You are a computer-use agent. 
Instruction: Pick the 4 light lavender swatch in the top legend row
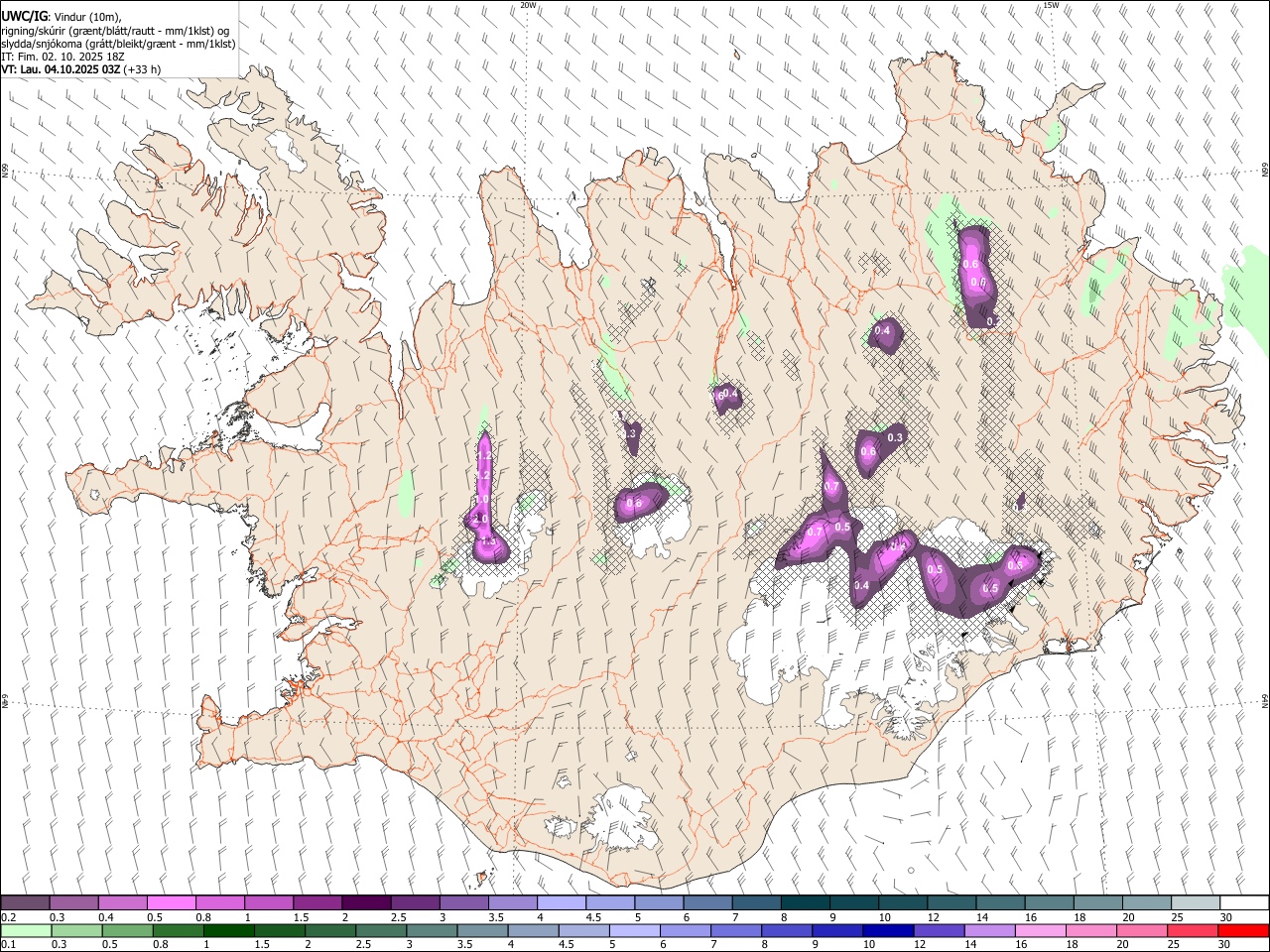coord(561,903)
